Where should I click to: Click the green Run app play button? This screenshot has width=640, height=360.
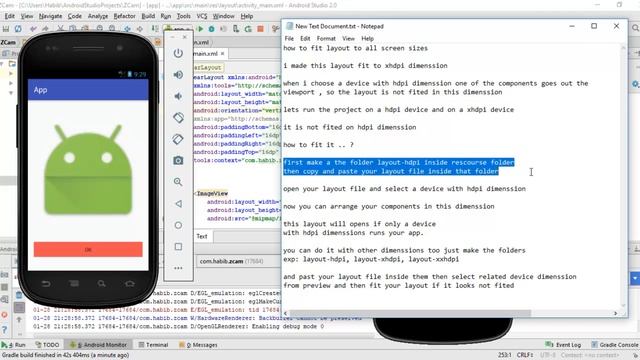(200, 29)
